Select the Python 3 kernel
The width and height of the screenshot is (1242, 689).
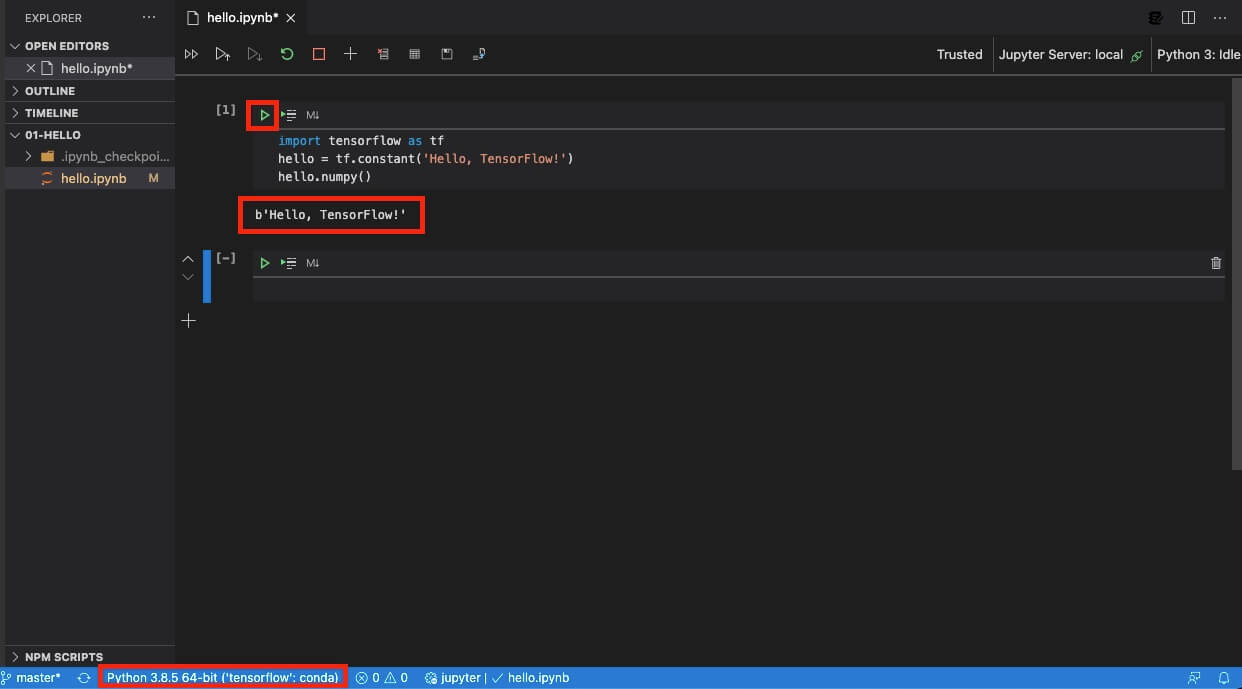(x=1198, y=55)
